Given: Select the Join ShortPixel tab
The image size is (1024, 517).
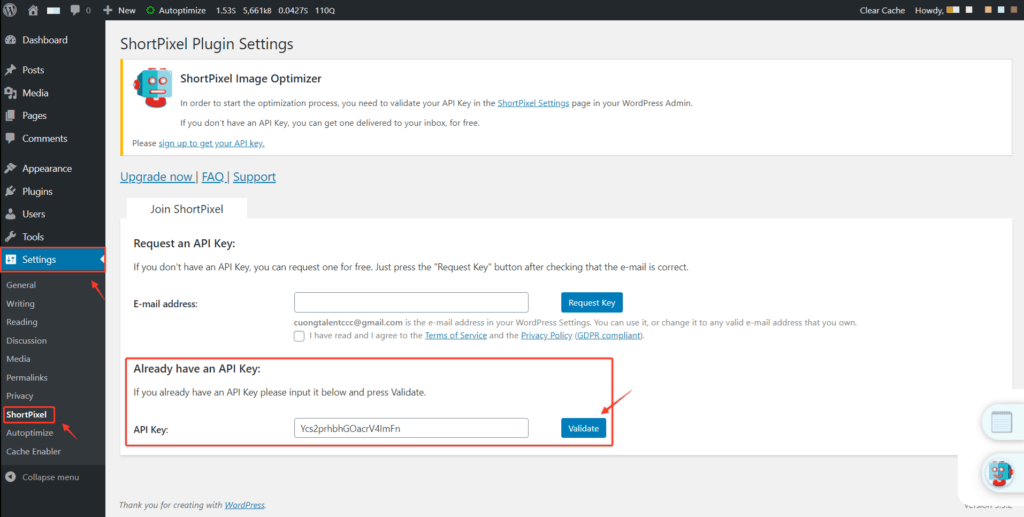Looking at the screenshot, I should point(186,209).
